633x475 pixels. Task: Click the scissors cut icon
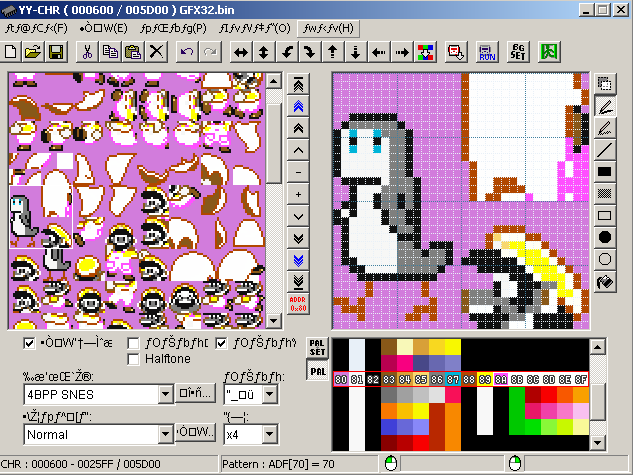click(x=88, y=51)
